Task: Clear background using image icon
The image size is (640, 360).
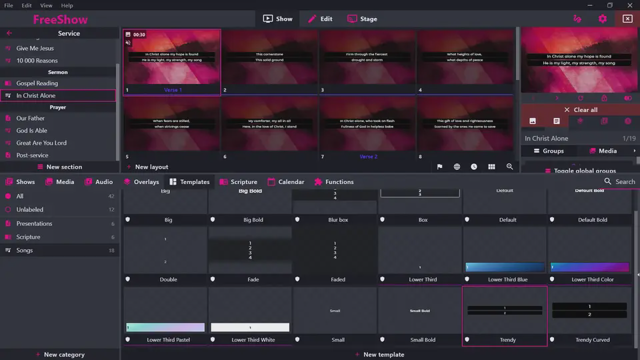Action: coord(533,121)
